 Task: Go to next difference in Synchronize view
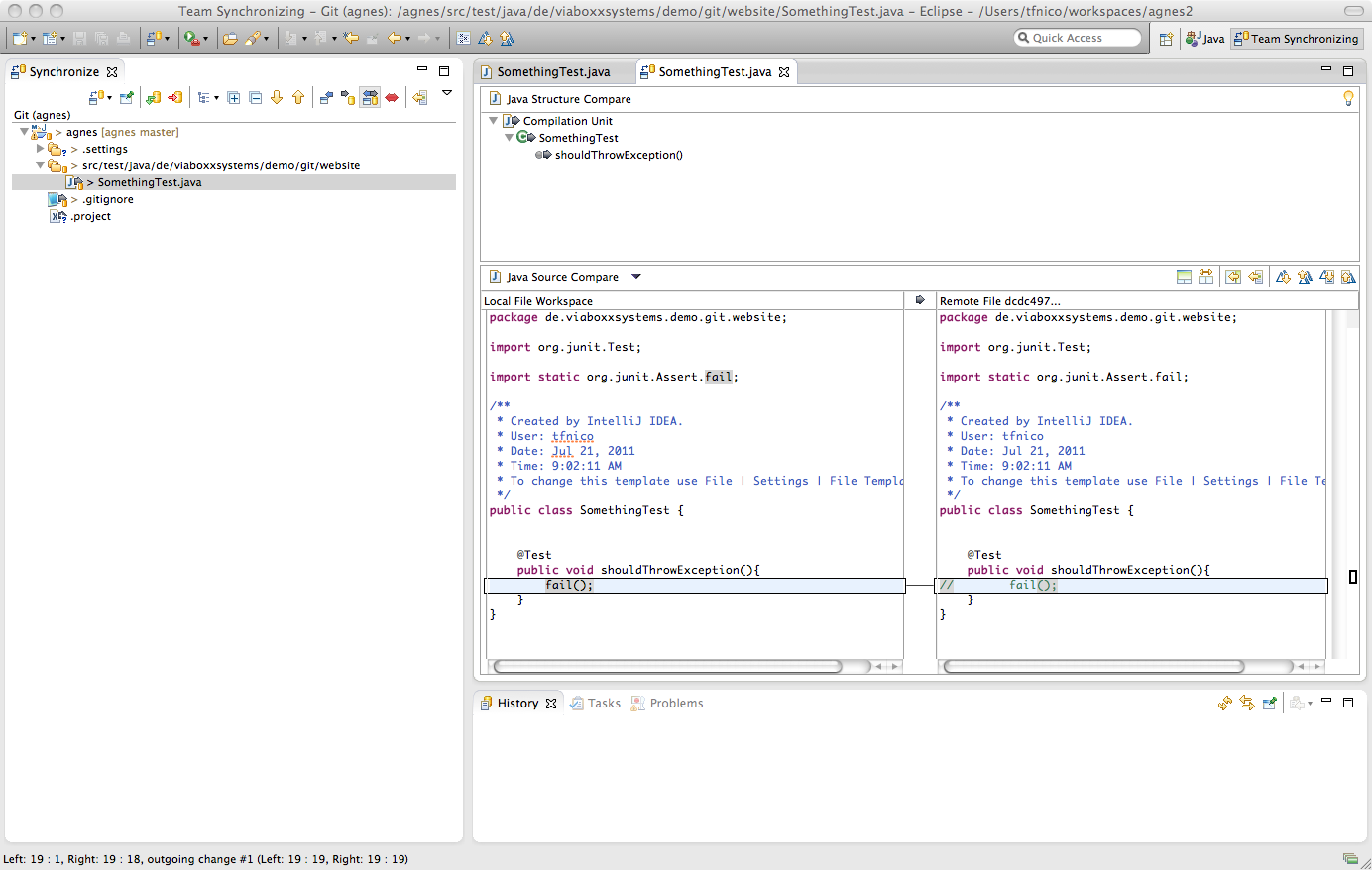pos(277,97)
